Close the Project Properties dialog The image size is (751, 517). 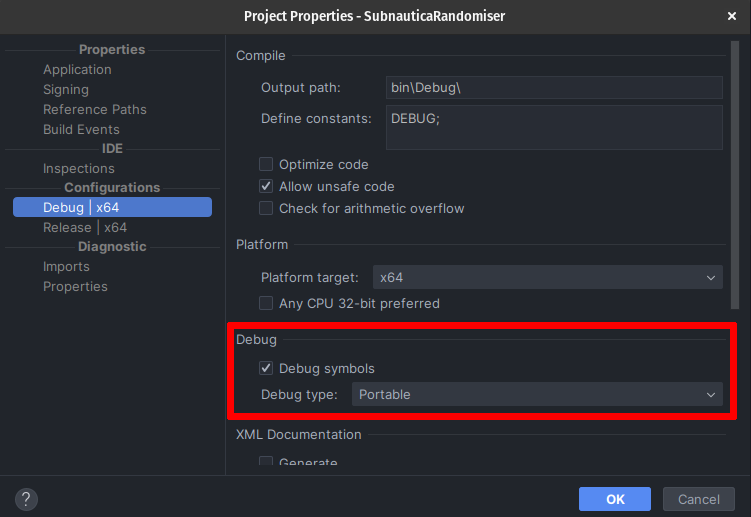pyautogui.click(x=731, y=16)
